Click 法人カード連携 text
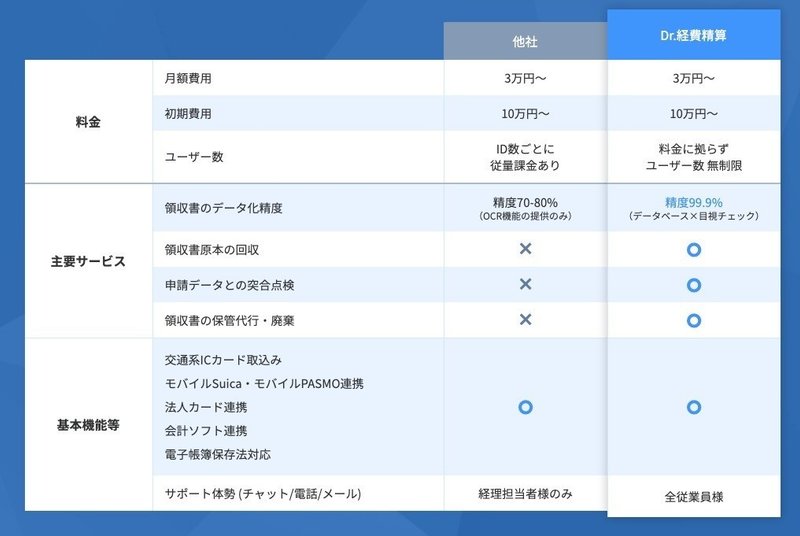This screenshot has height=536, width=800. click(x=206, y=407)
